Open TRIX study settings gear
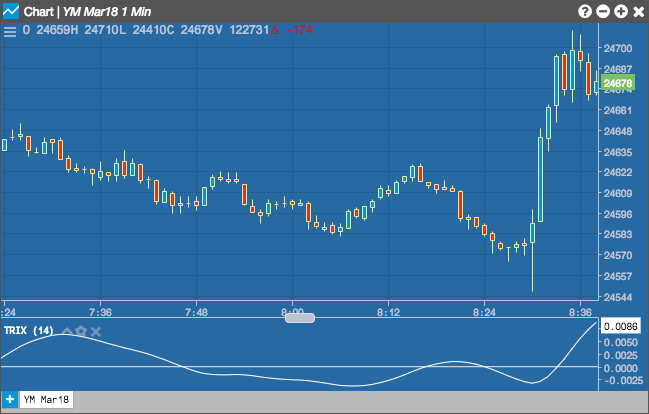Image resolution: width=649 pixels, height=414 pixels. click(81, 331)
